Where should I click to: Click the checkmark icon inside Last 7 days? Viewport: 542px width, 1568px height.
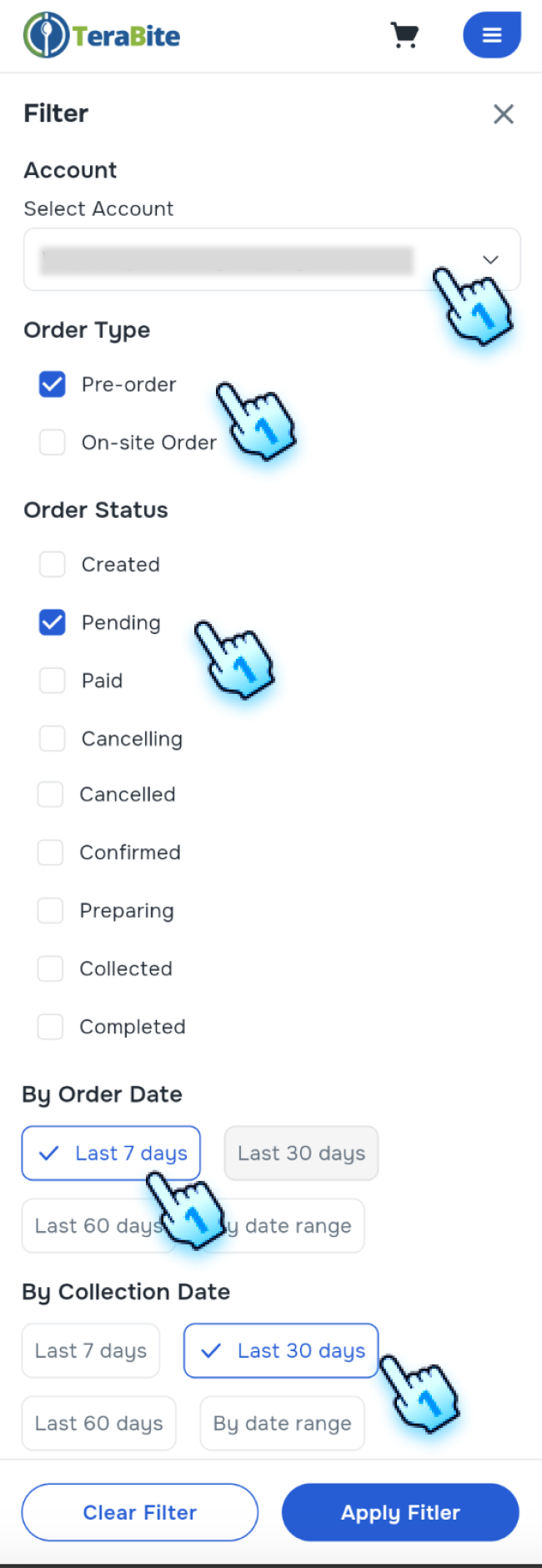[50, 1153]
